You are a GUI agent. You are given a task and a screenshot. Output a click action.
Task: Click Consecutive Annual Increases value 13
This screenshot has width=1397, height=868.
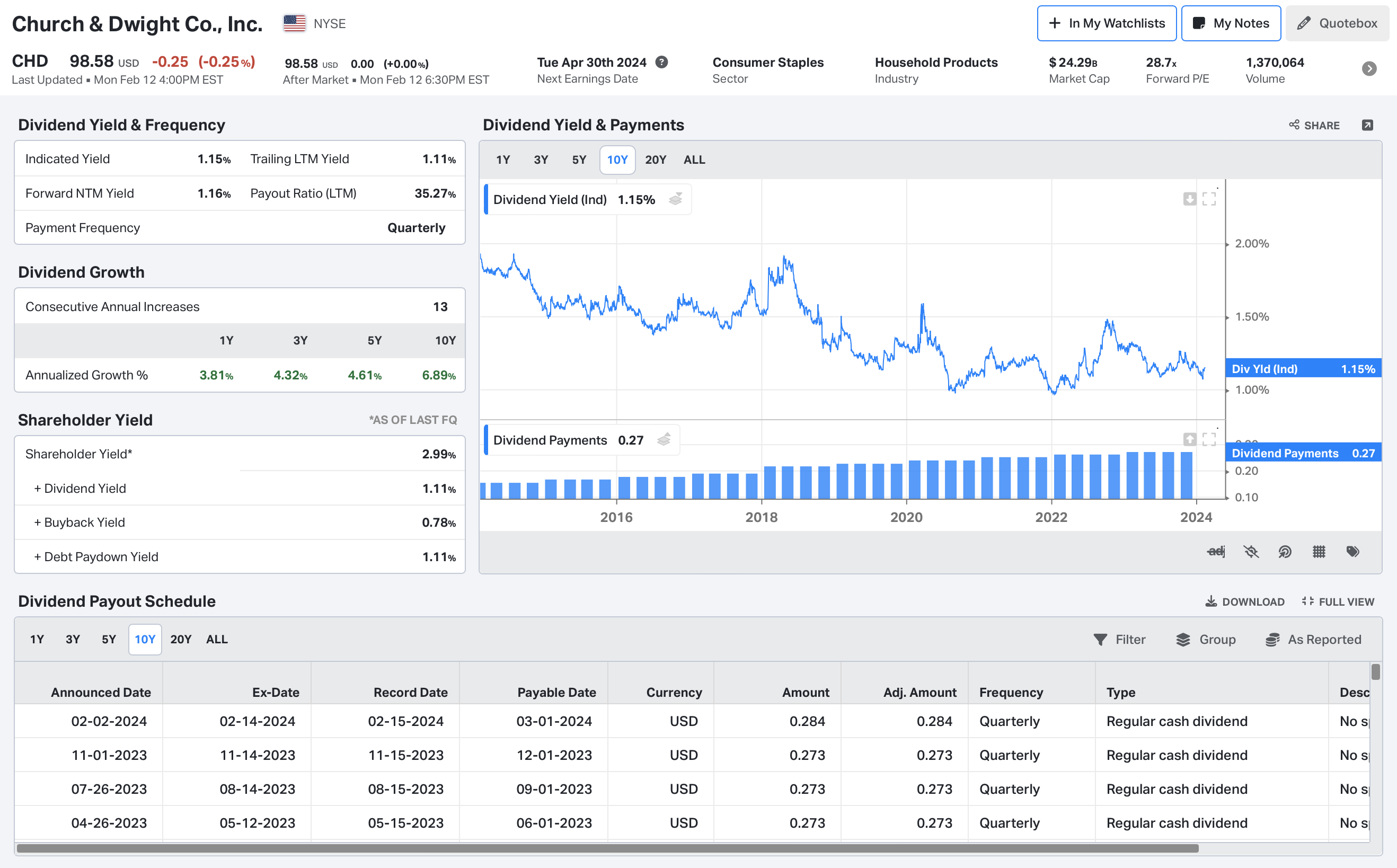(440, 306)
